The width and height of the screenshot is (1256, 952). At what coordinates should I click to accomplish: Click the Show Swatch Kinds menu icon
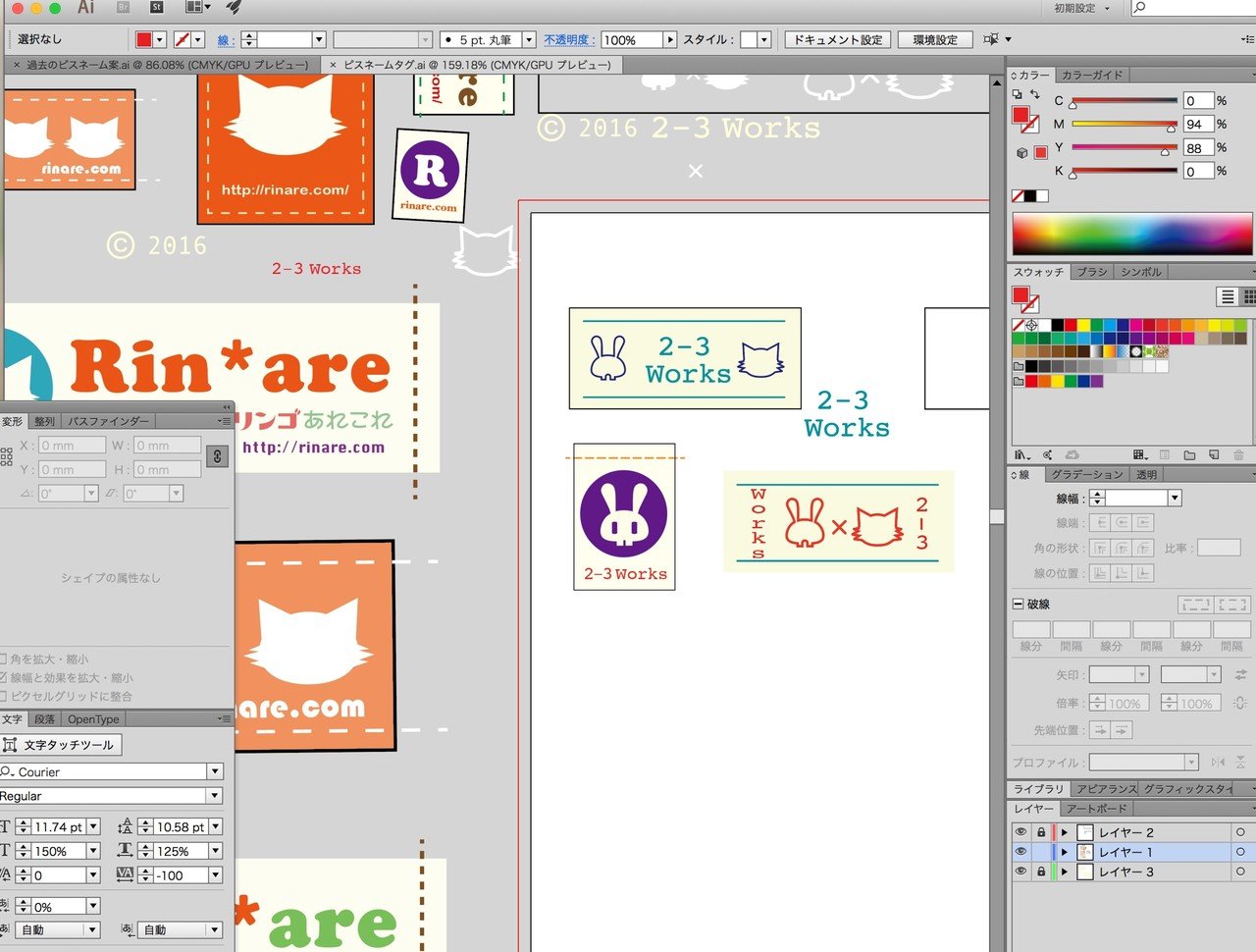(1139, 455)
